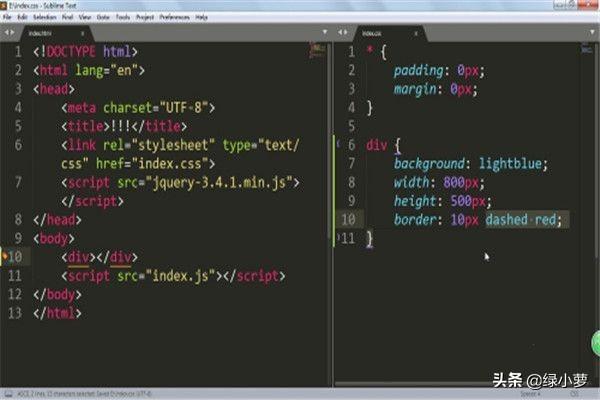Open tab list dropdown arrow of right pane
600x400 pixels.
[x=593, y=32]
